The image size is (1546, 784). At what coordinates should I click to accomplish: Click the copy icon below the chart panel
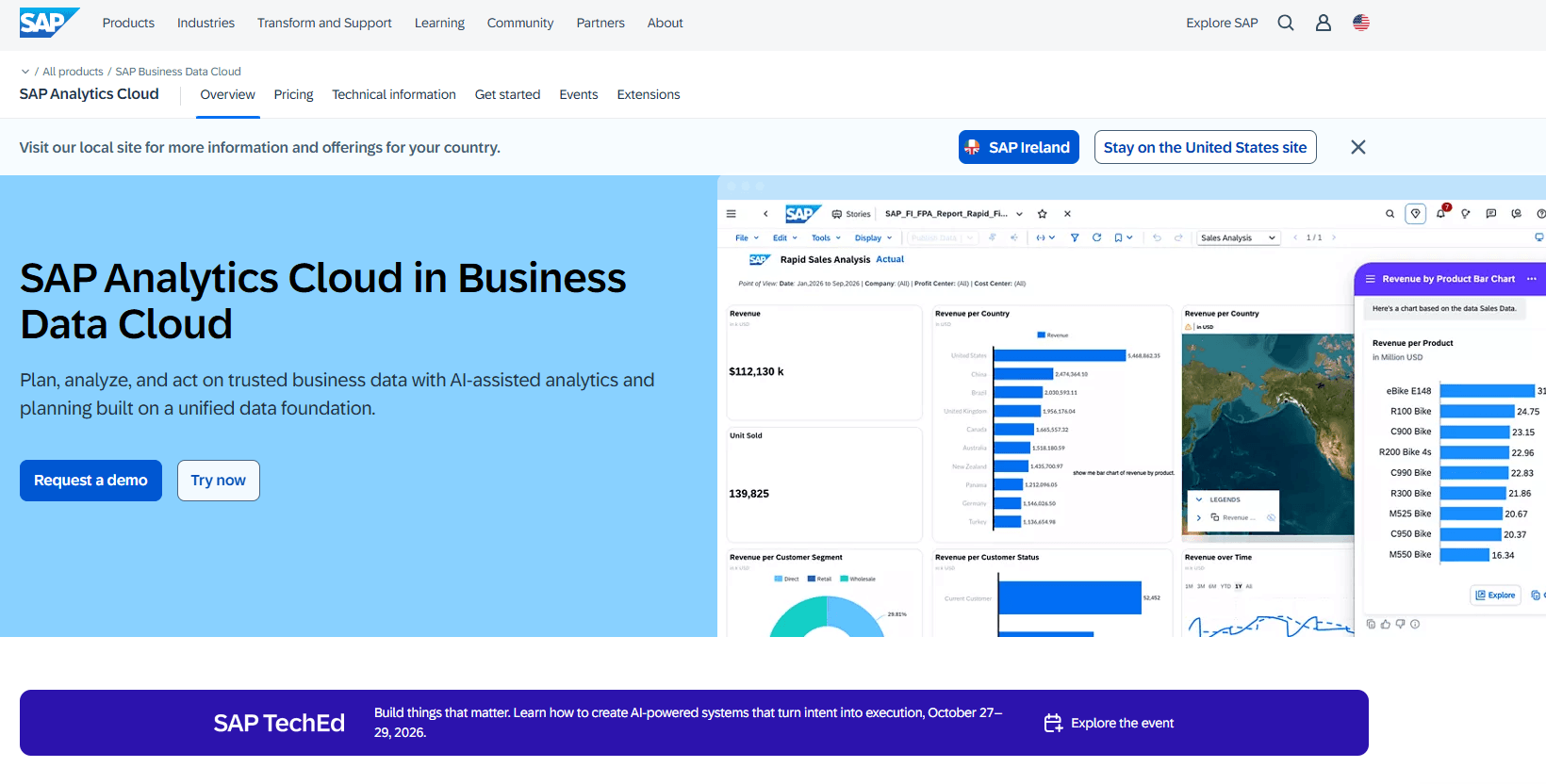point(1372,624)
